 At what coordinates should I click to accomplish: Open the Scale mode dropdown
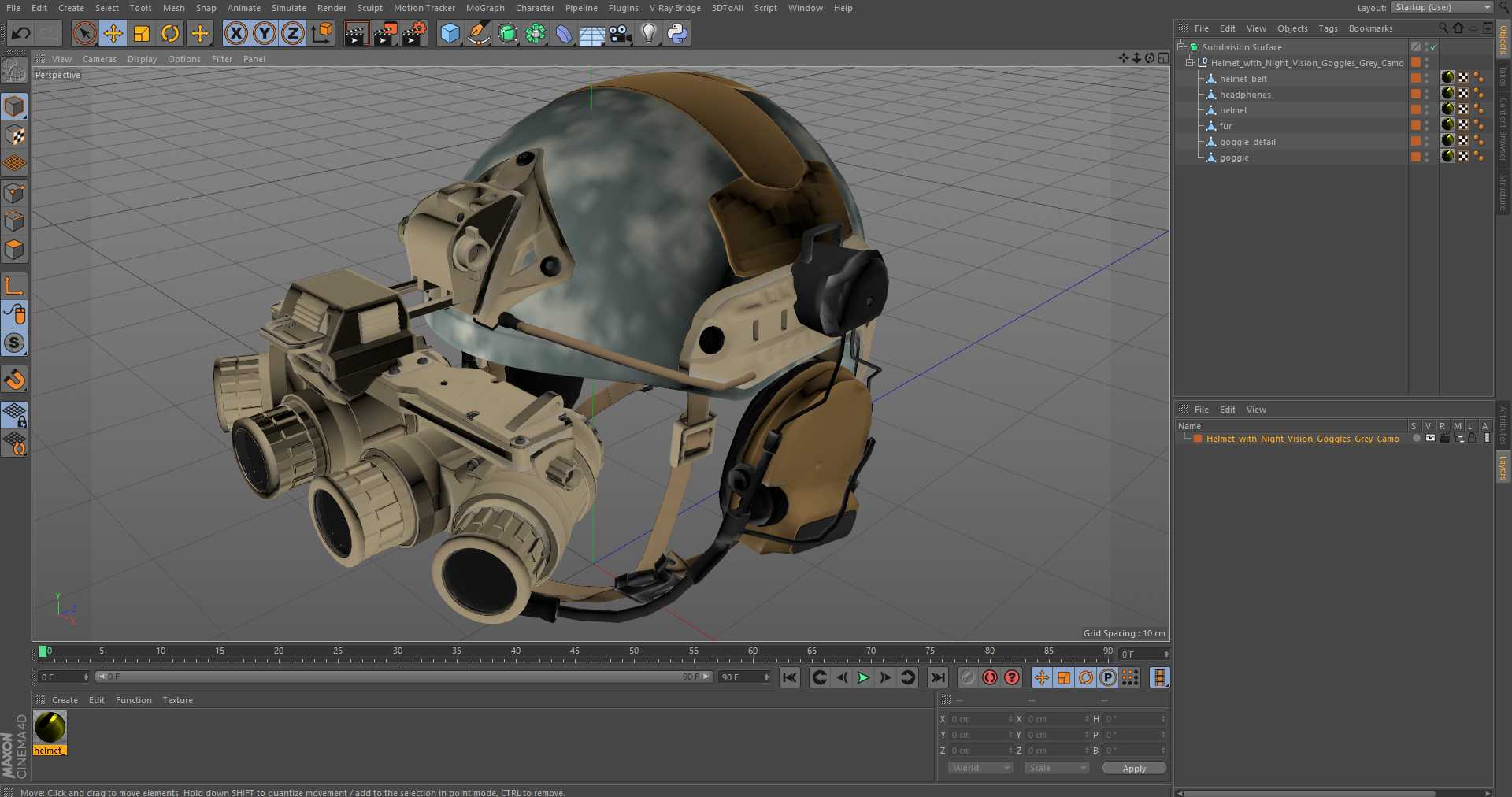1057,768
